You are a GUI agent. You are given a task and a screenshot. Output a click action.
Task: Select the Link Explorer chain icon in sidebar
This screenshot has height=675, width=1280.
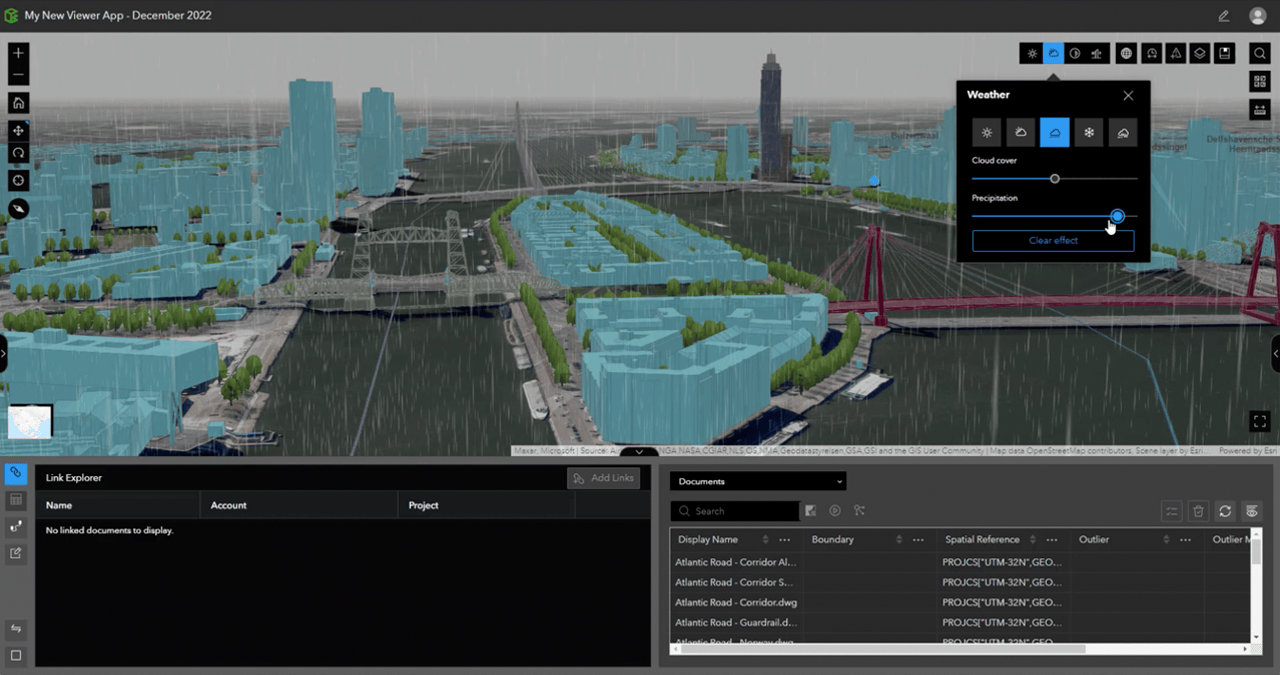pos(14,472)
